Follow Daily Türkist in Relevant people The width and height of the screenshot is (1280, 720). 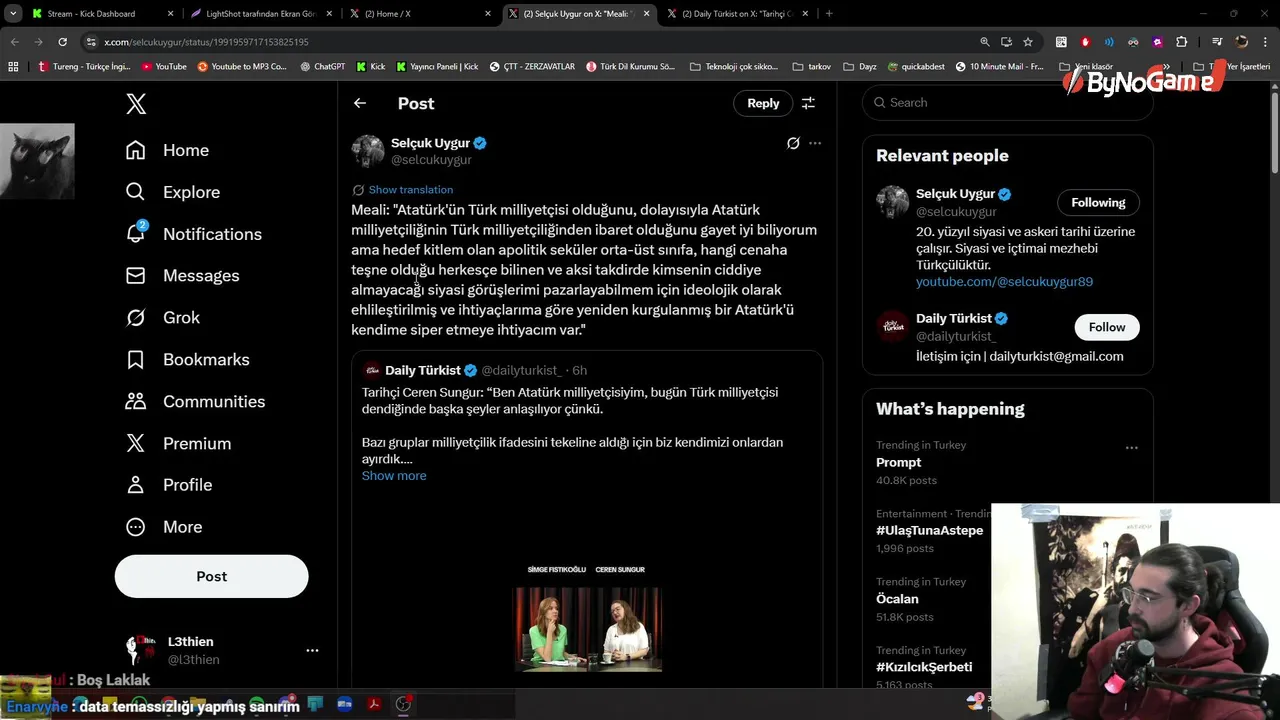point(1107,327)
